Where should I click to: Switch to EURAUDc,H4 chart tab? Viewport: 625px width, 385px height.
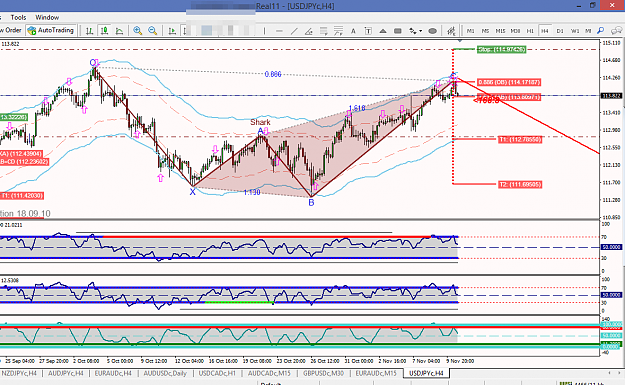click(x=113, y=373)
